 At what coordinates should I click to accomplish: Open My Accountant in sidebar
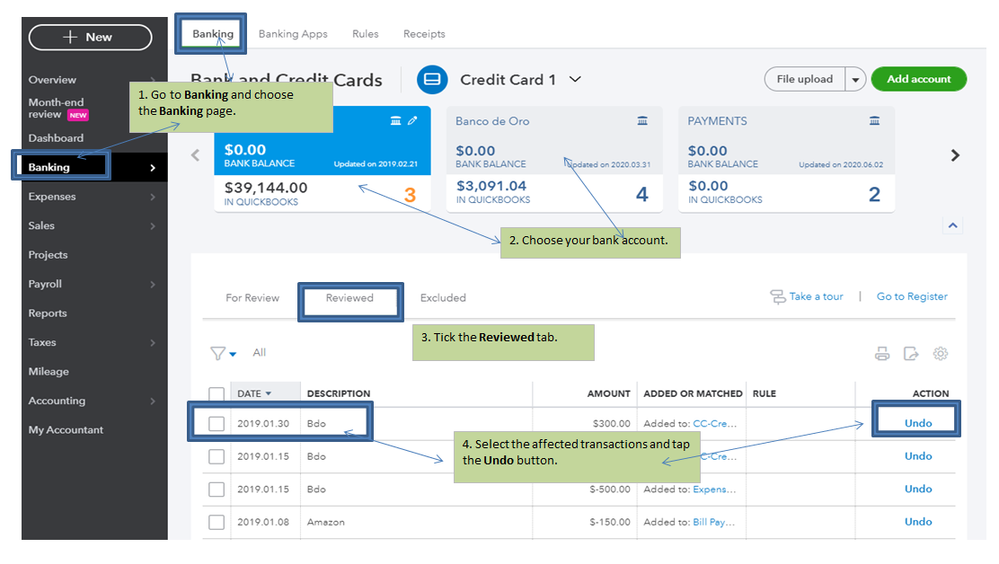coord(66,430)
